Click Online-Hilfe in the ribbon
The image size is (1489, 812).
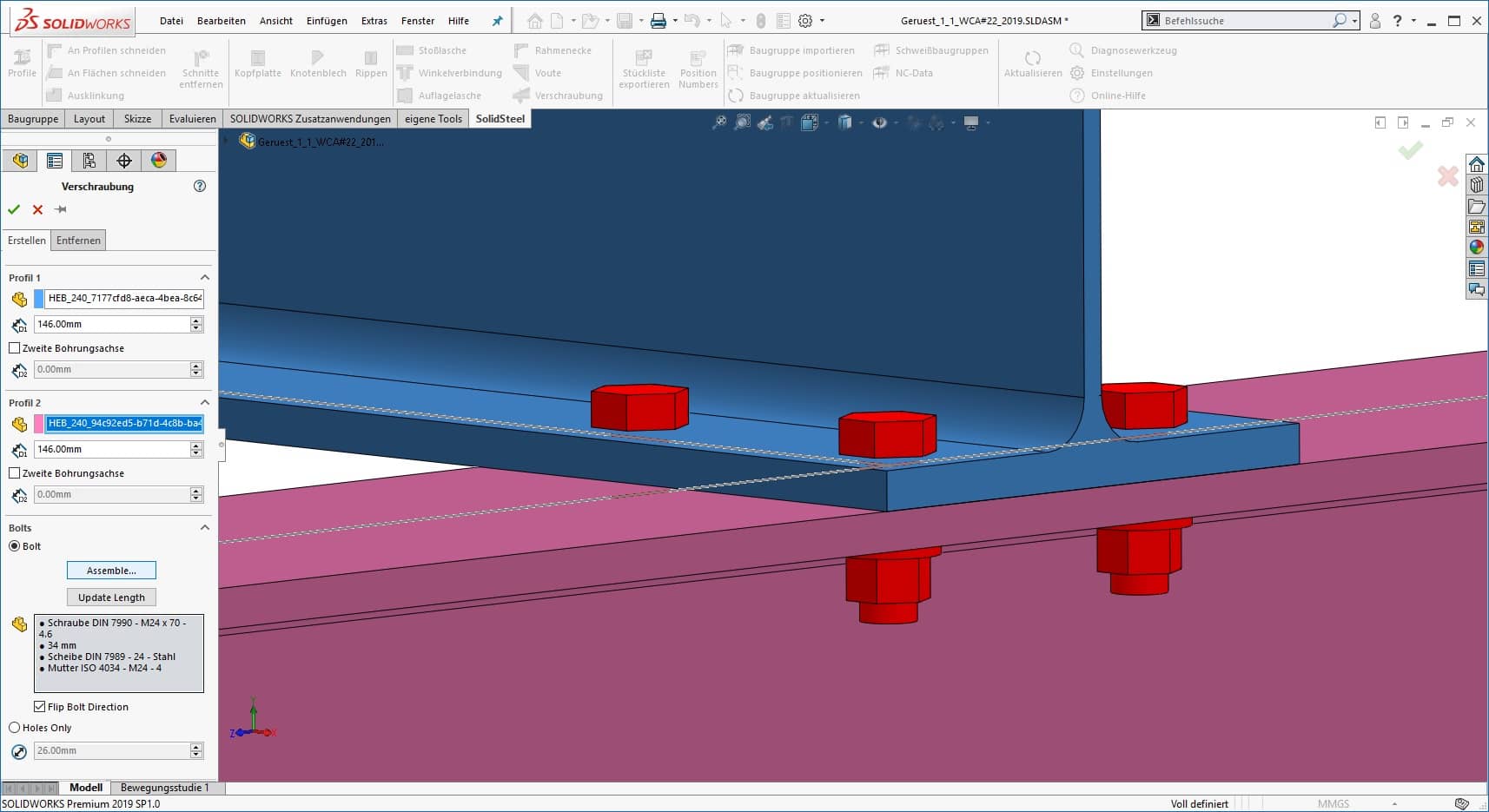pos(1108,96)
